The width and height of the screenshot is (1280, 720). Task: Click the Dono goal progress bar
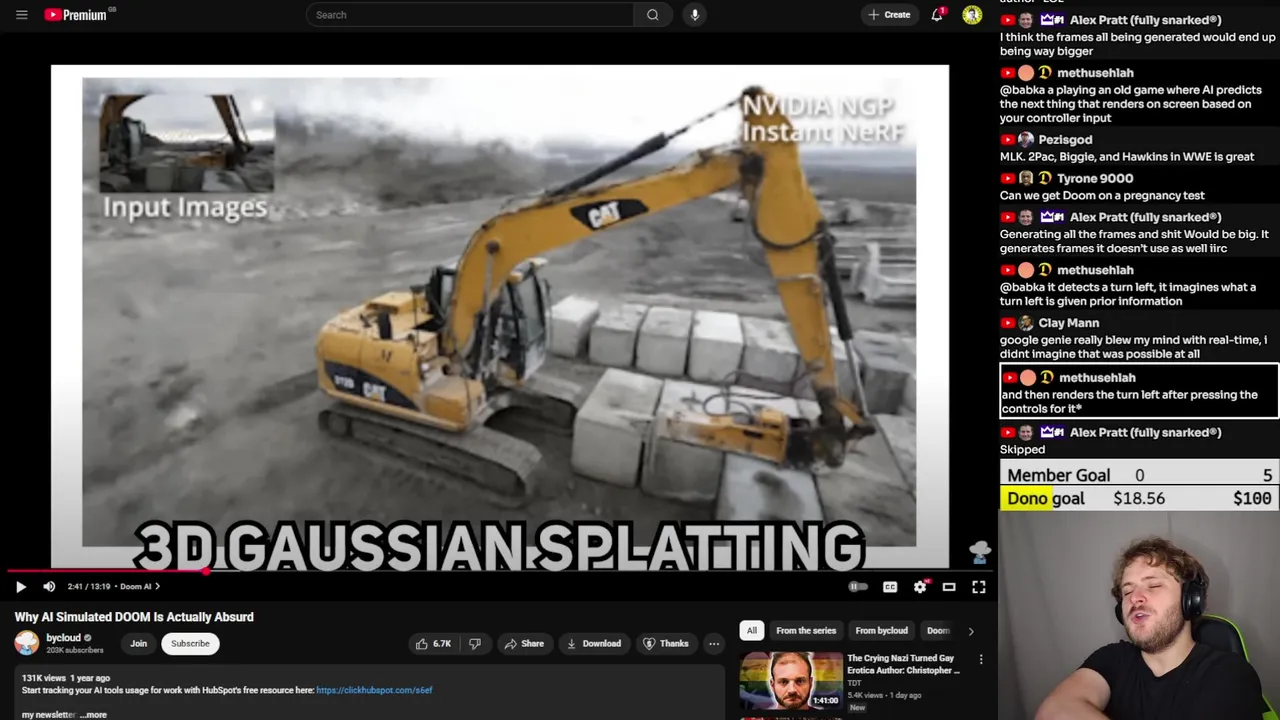point(1139,498)
